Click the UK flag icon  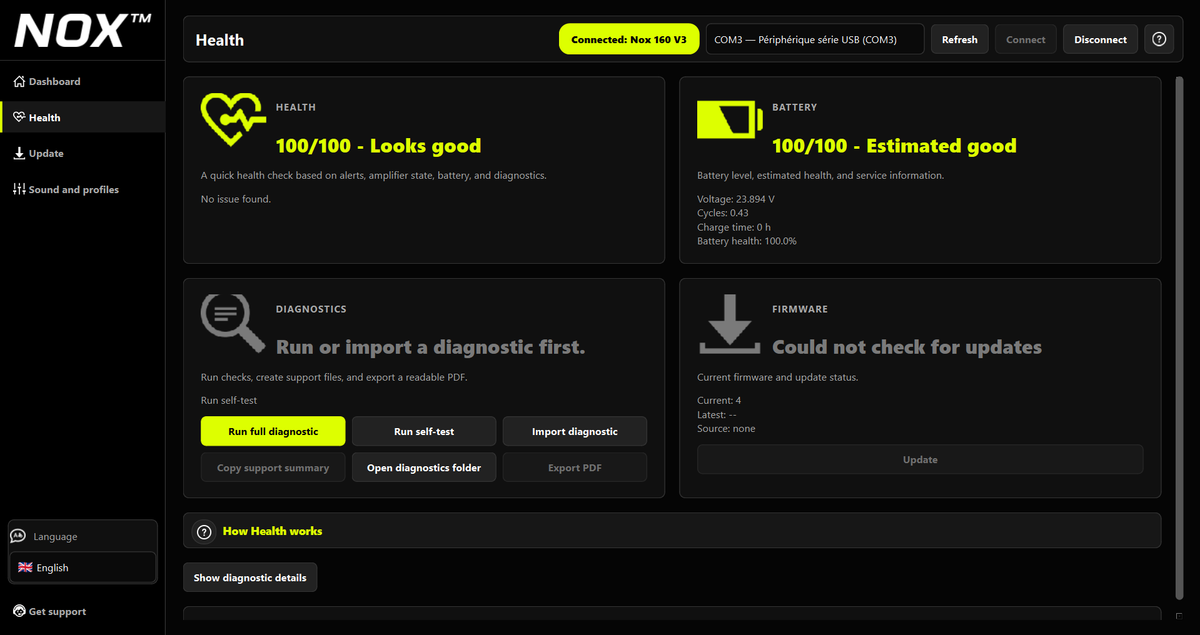click(25, 567)
